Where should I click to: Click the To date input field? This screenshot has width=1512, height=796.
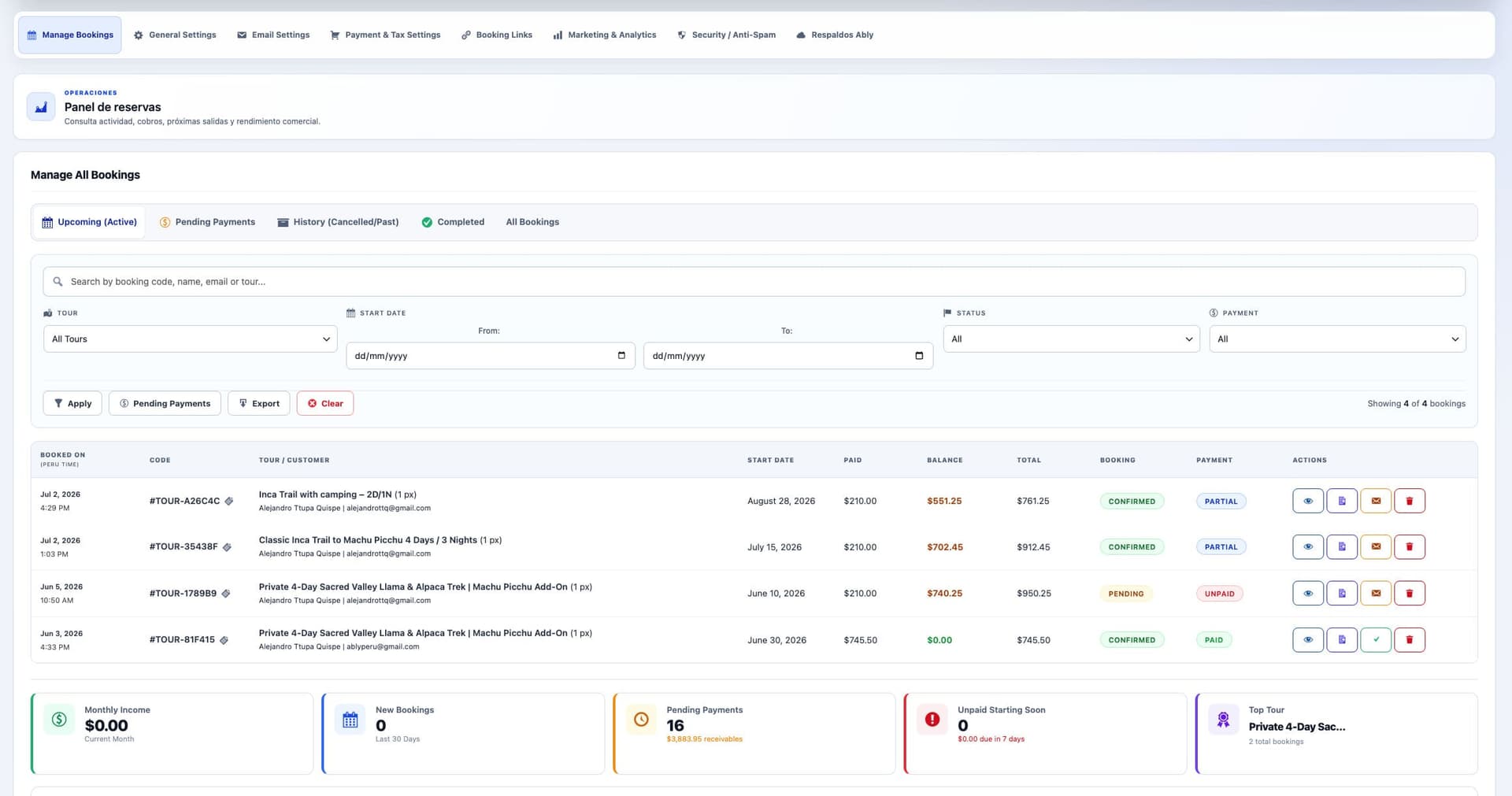(x=788, y=355)
